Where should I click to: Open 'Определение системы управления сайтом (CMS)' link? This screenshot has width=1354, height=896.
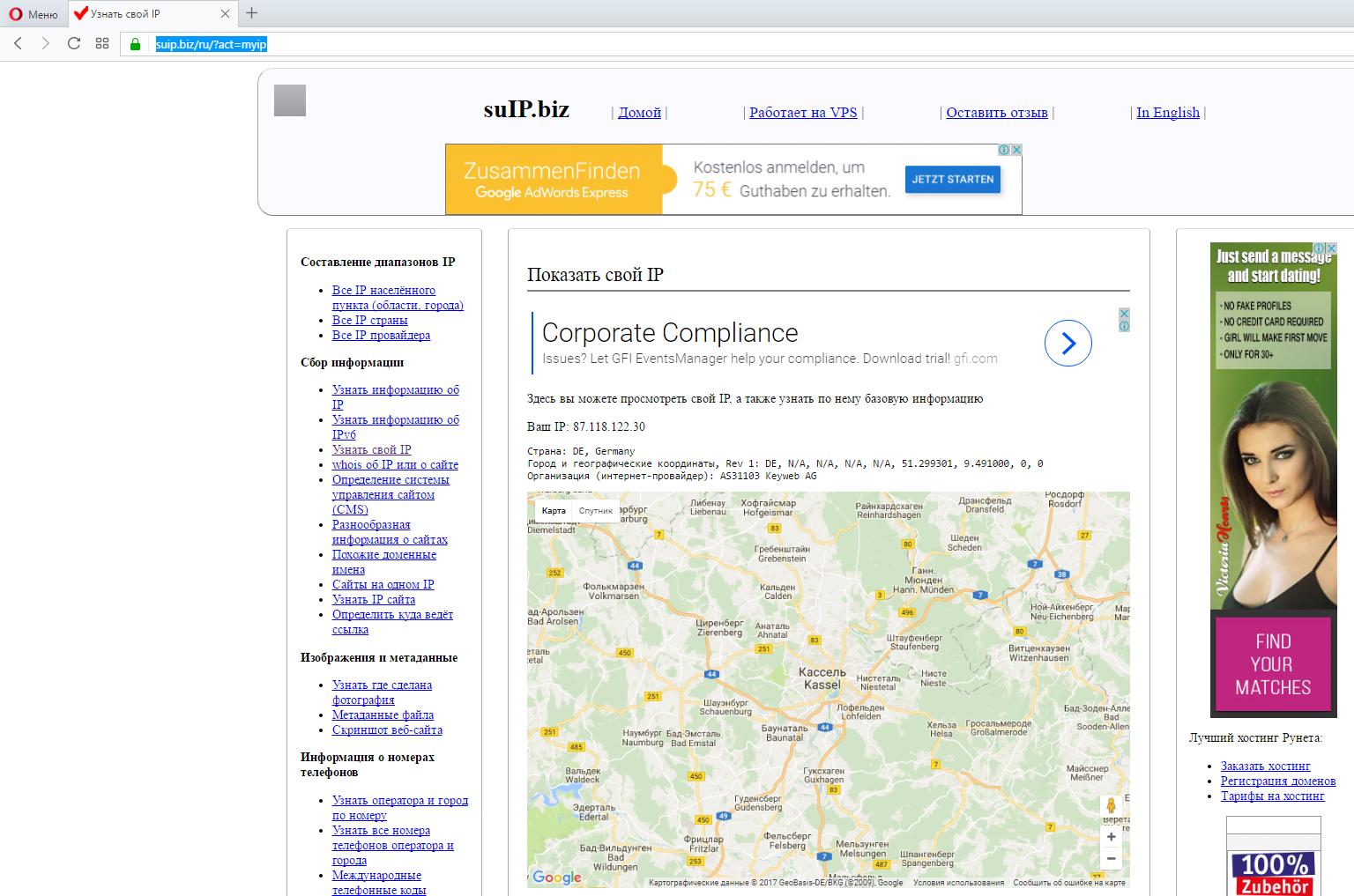coord(391,494)
